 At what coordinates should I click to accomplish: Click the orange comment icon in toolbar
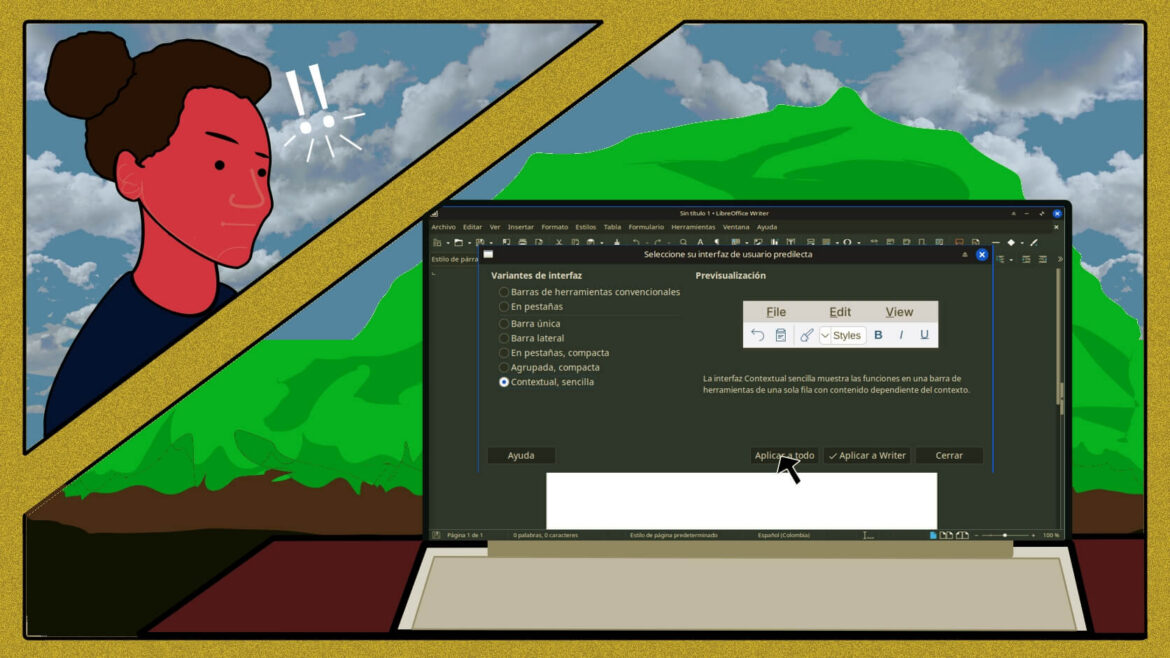(x=959, y=242)
